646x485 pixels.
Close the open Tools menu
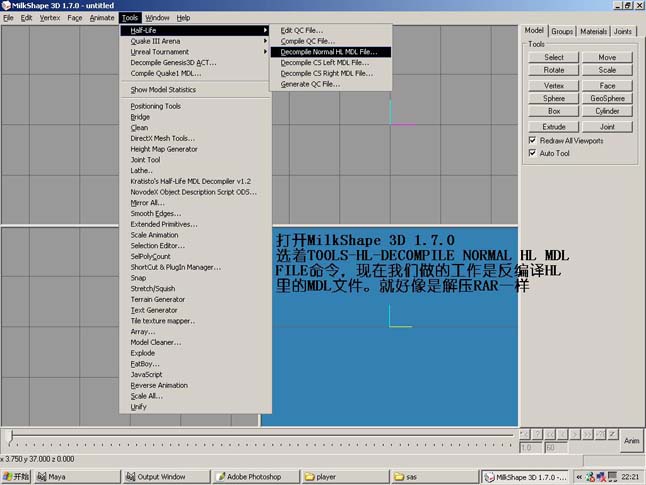tap(130, 18)
